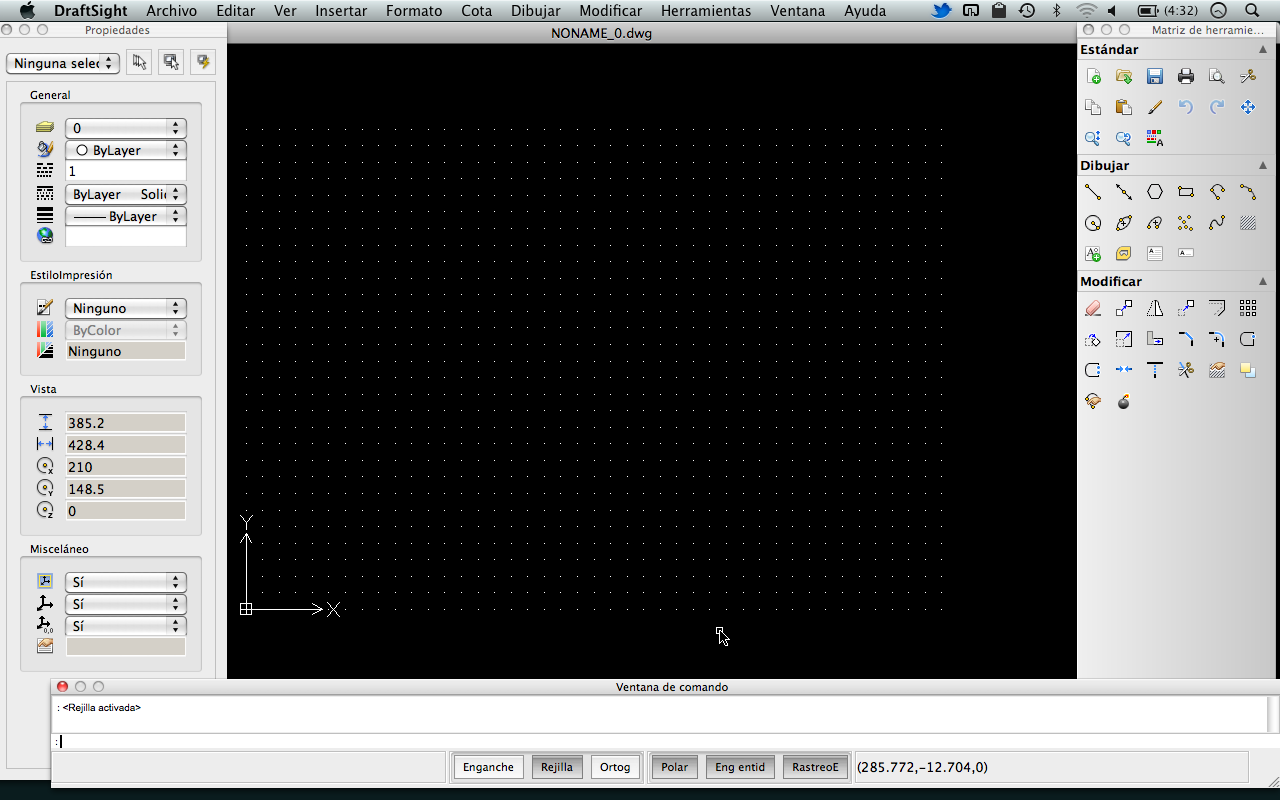The image size is (1280, 800).
Task: Select the Polygon hexagon tool
Action: point(1155,192)
